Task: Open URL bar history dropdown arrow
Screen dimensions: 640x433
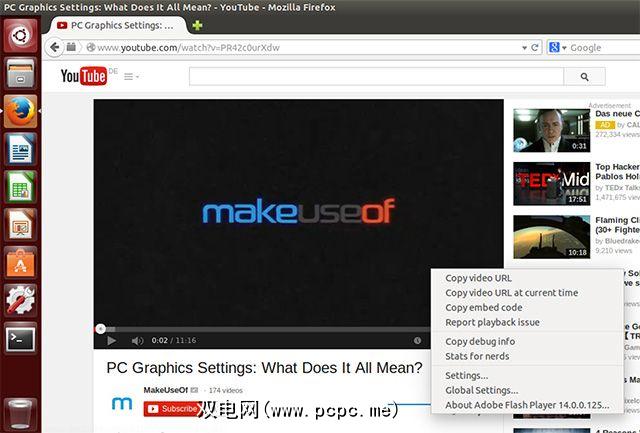Action: (x=524, y=48)
